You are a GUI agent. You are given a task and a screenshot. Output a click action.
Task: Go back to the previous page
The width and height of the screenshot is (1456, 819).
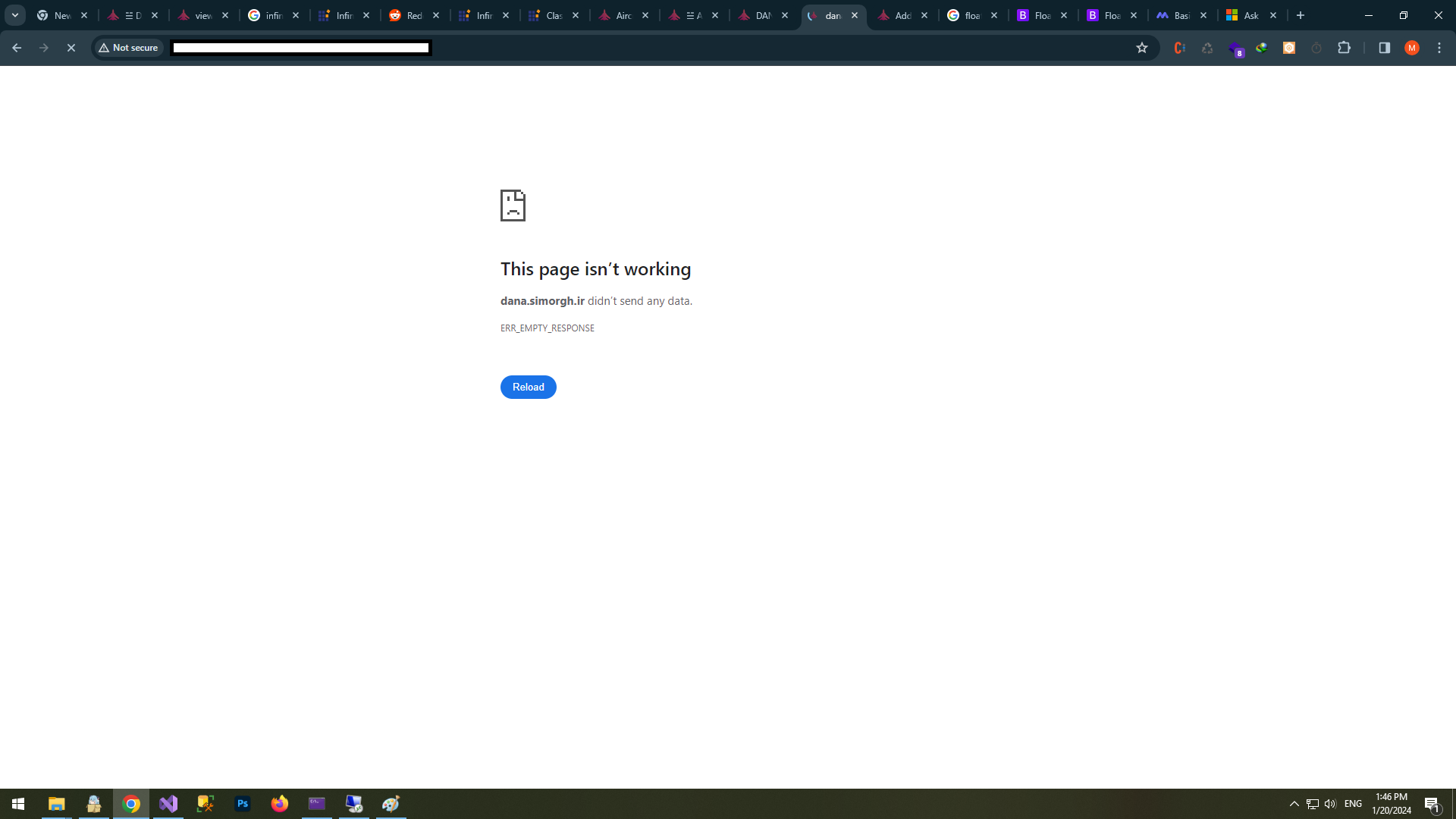pos(17,48)
